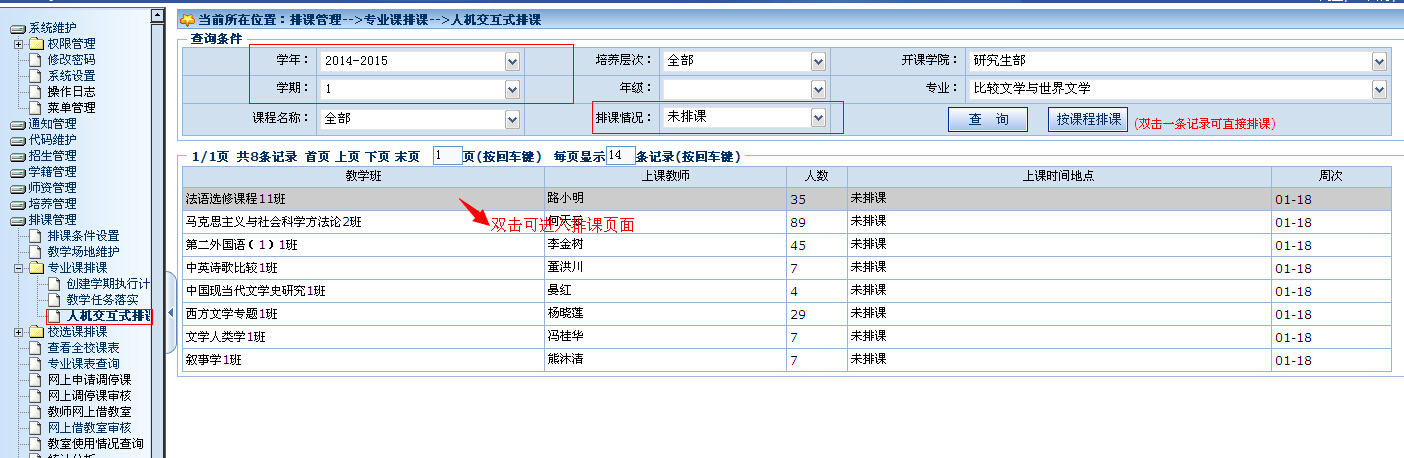Viewport: 1404px width, 458px height.
Task: Click the 招生管理 module icon
Action: (17, 156)
